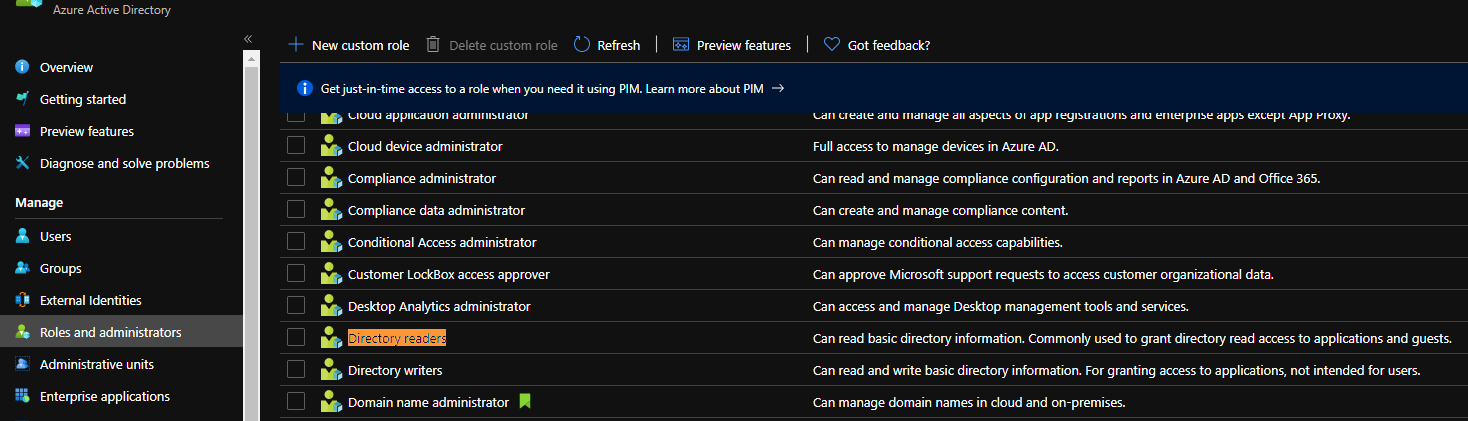This screenshot has width=1468, height=421.
Task: Click the role icon beside Compliance administrator
Action: [x=331, y=178]
